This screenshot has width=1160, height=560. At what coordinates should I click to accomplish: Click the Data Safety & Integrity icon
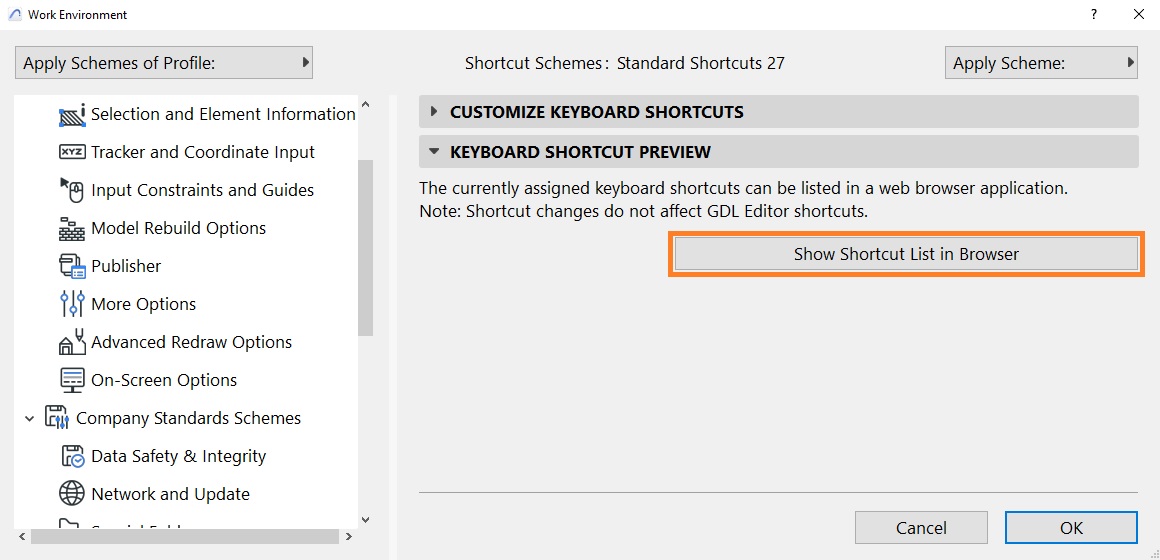[x=72, y=456]
